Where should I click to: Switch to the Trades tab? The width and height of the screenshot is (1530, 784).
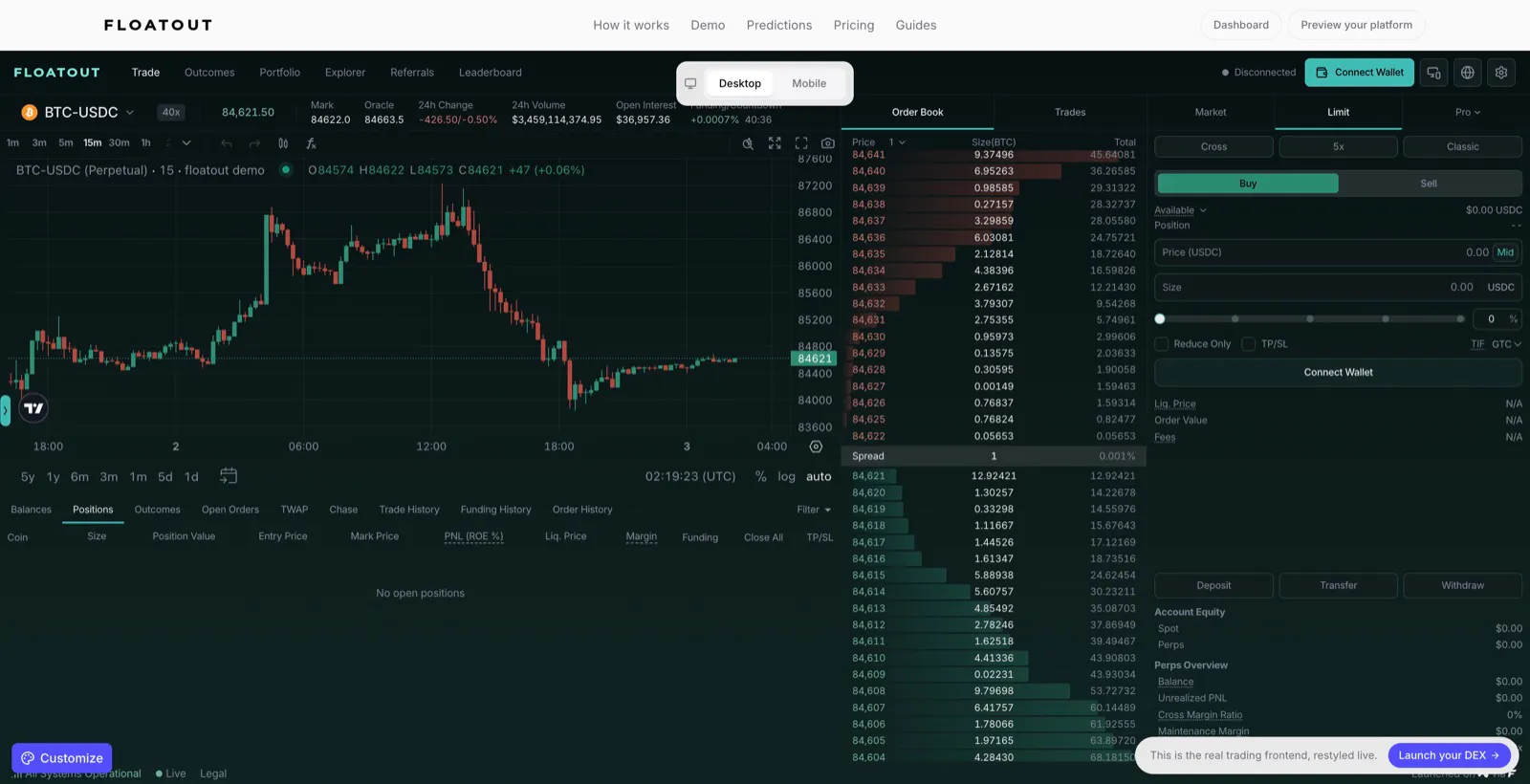coord(1070,112)
